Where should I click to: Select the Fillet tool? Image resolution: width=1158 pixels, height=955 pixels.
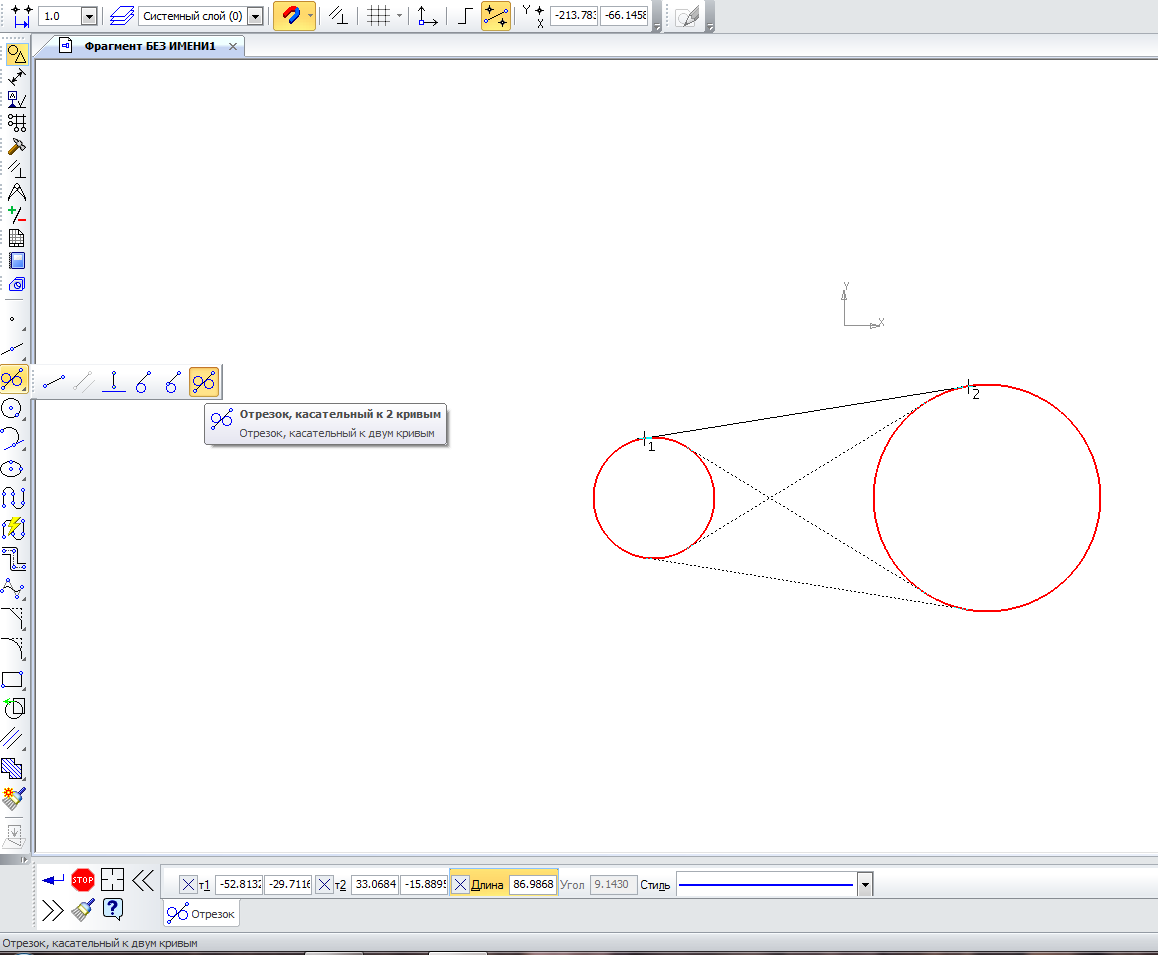pos(13,649)
